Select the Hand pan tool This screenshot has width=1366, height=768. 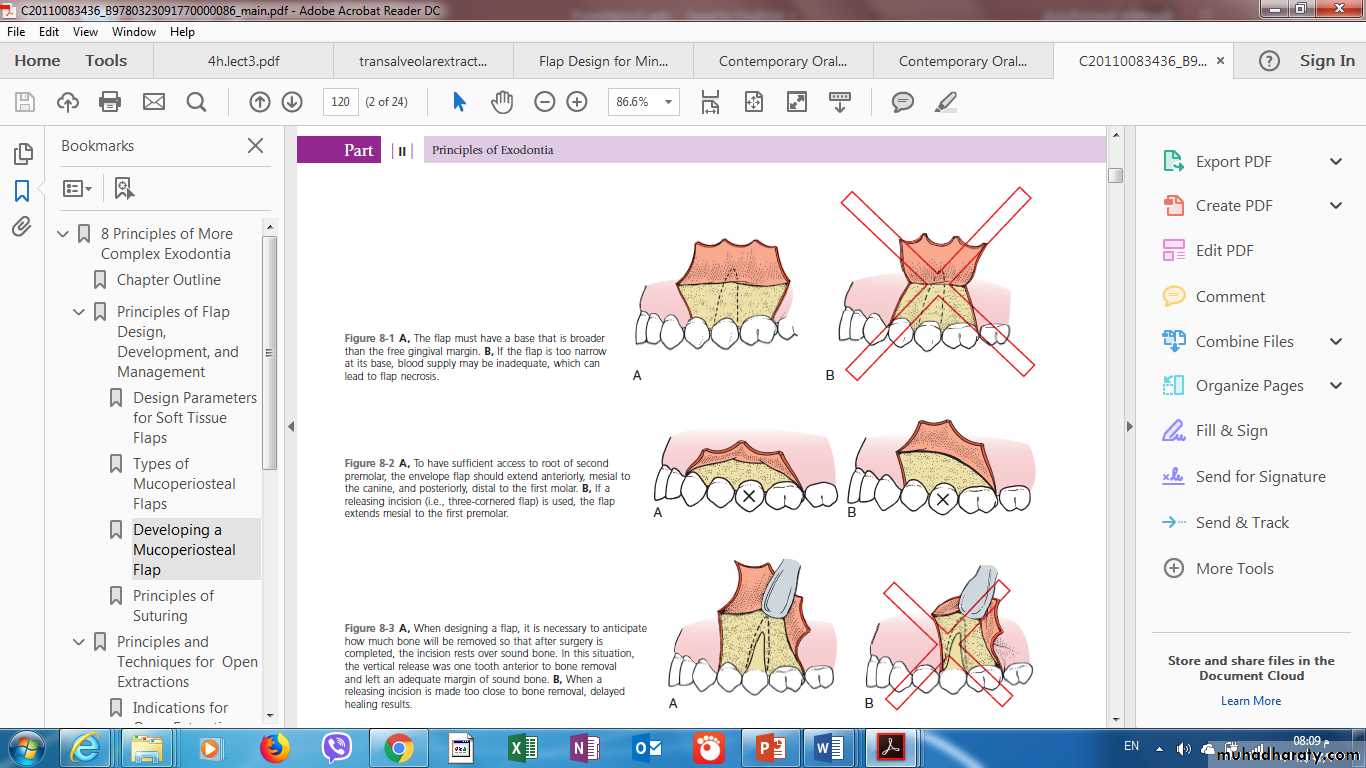pyautogui.click(x=501, y=102)
